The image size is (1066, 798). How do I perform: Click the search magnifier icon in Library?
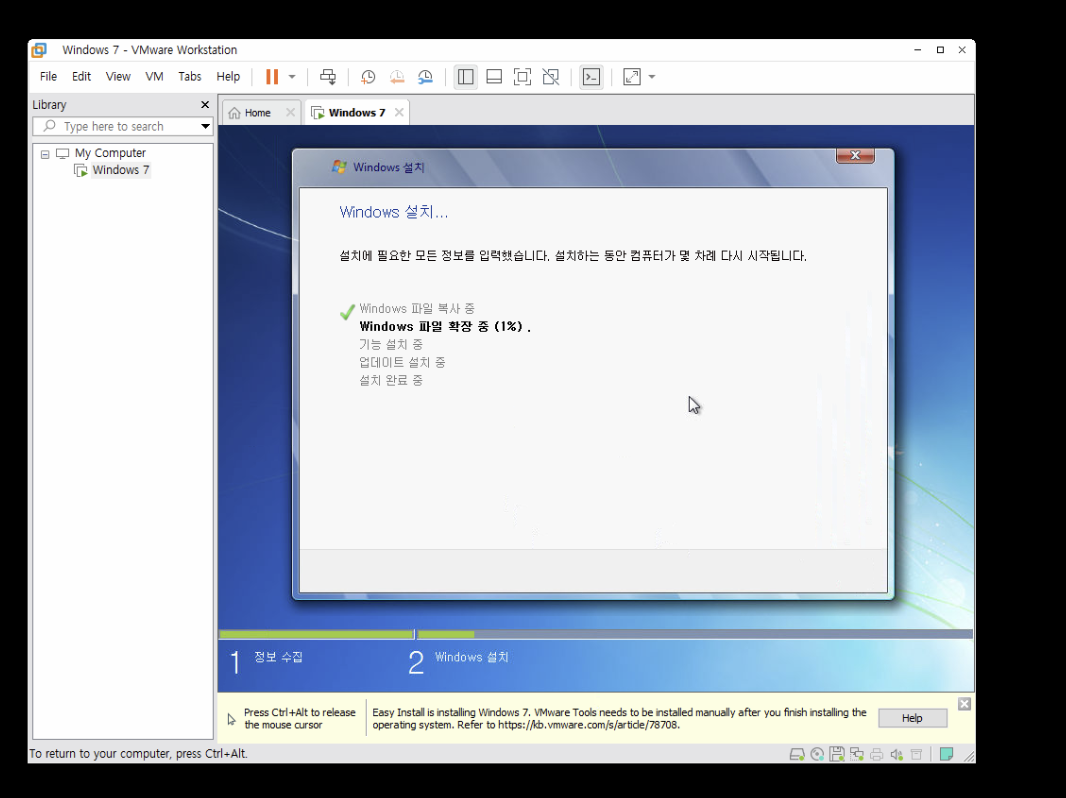click(49, 126)
